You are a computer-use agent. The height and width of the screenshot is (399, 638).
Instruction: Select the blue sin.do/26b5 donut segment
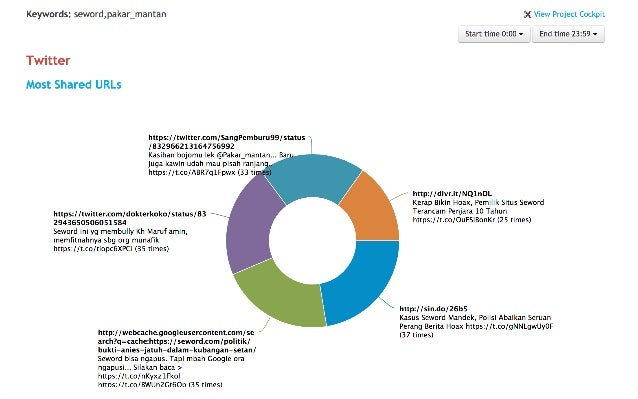click(362, 281)
